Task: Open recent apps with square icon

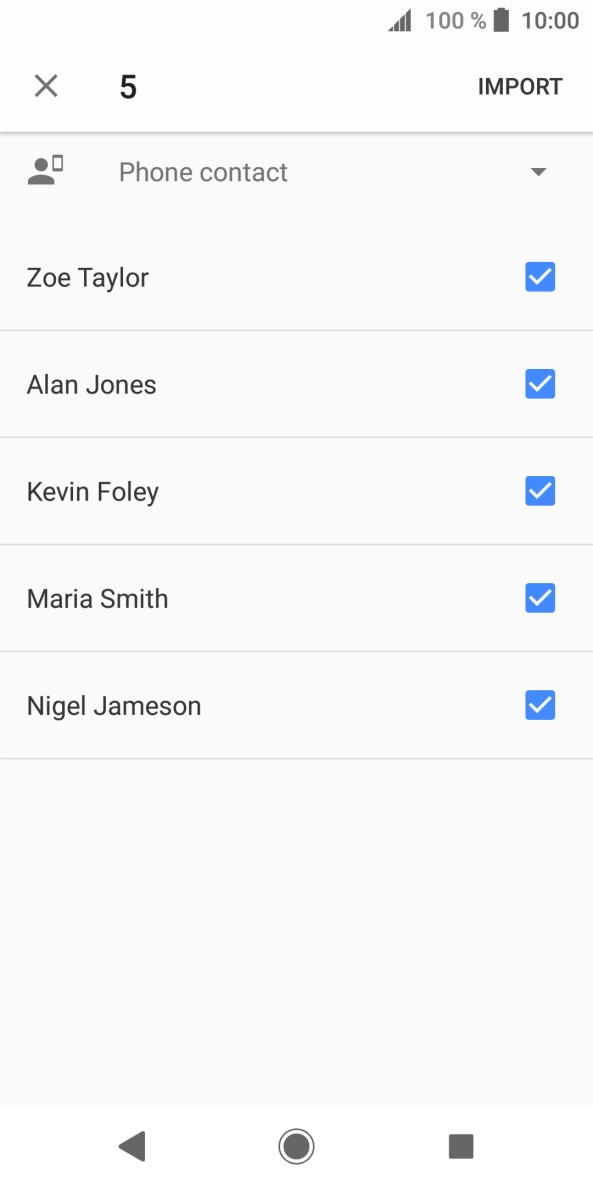Action: [461, 1147]
